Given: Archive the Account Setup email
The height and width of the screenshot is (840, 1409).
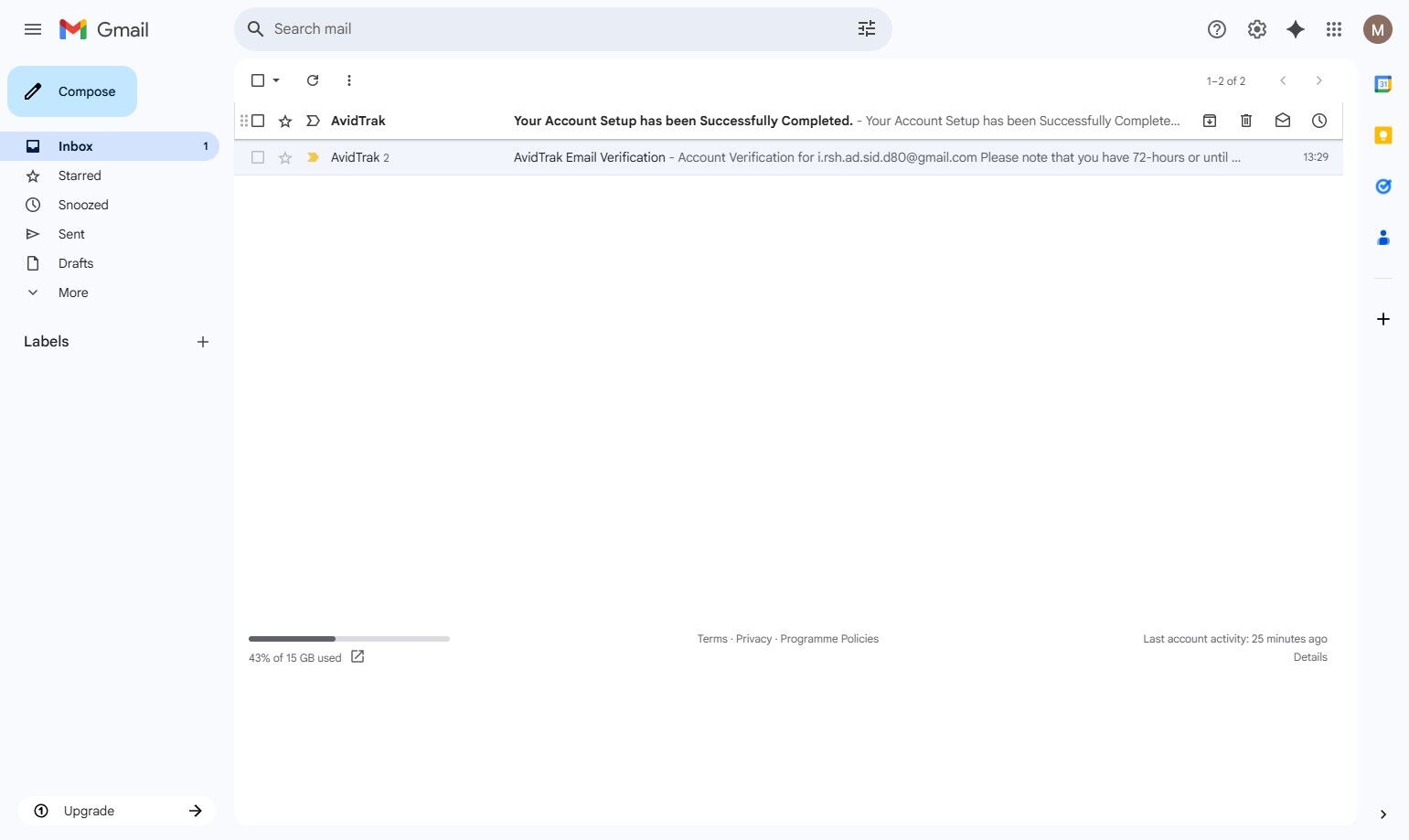Looking at the screenshot, I should coord(1210,121).
